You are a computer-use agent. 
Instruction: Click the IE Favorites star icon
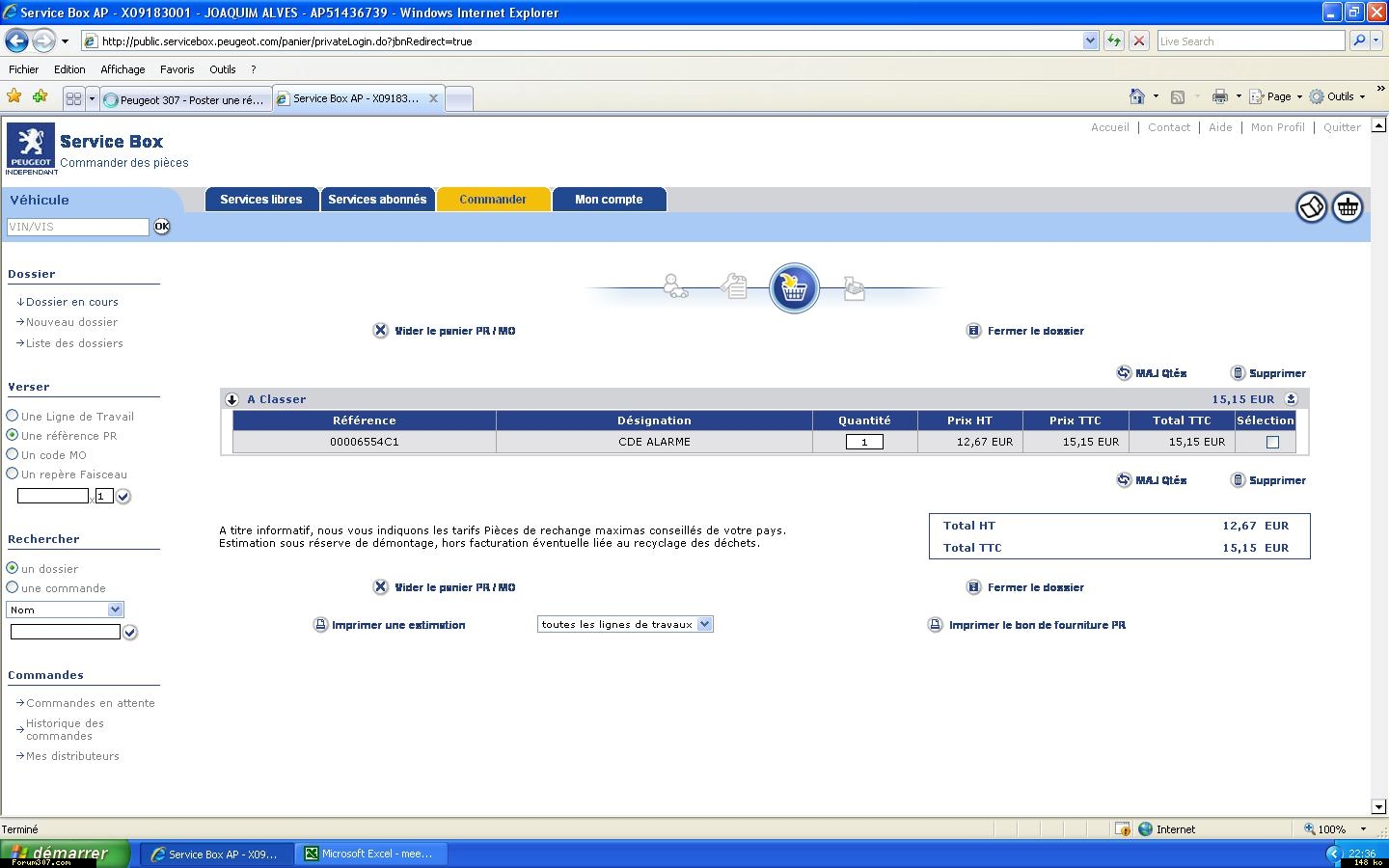pyautogui.click(x=14, y=96)
